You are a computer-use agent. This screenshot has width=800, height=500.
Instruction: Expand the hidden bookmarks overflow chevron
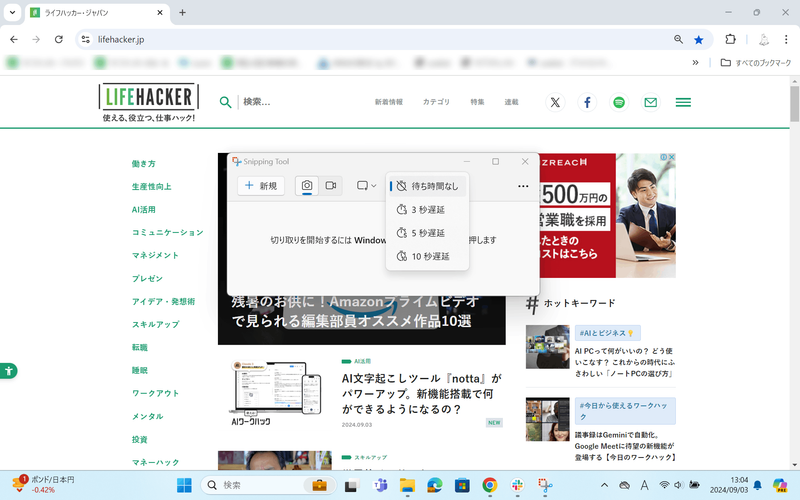pos(695,62)
